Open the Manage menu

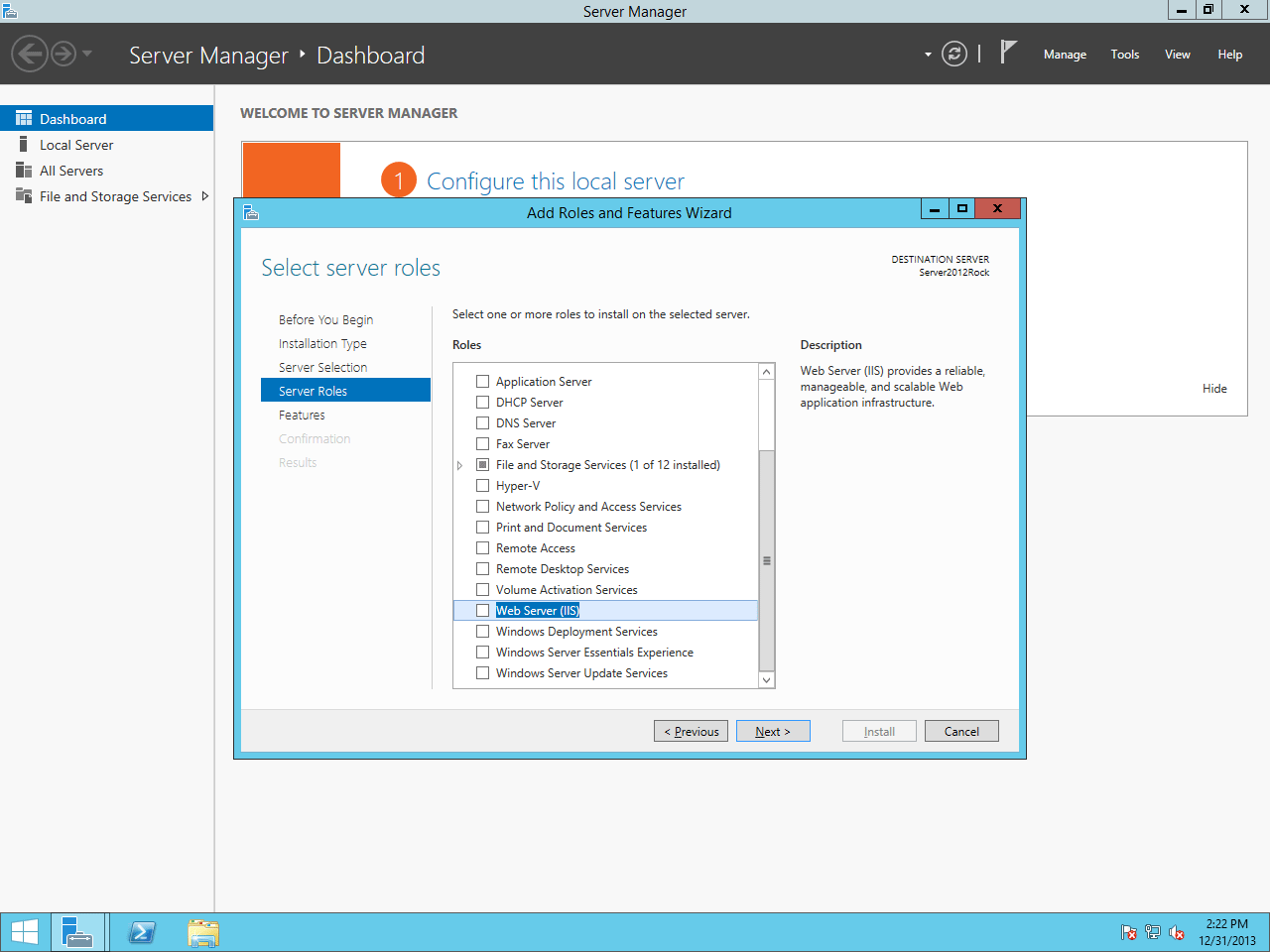click(1065, 55)
